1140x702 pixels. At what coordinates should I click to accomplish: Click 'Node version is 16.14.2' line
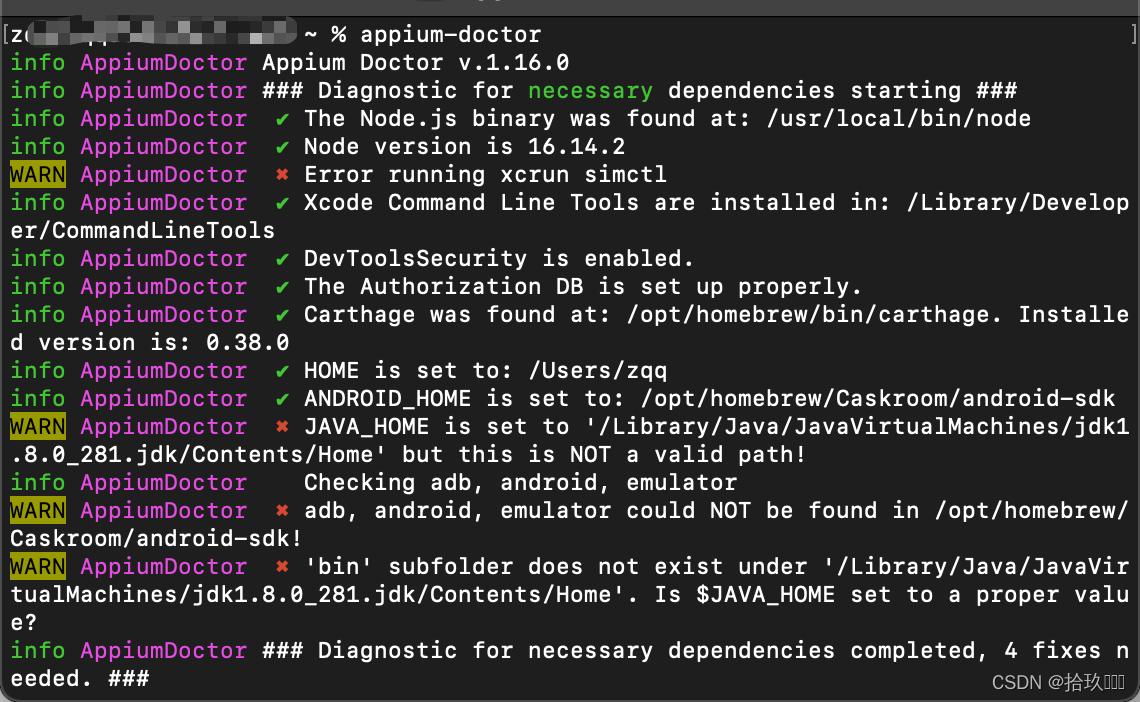[465, 147]
